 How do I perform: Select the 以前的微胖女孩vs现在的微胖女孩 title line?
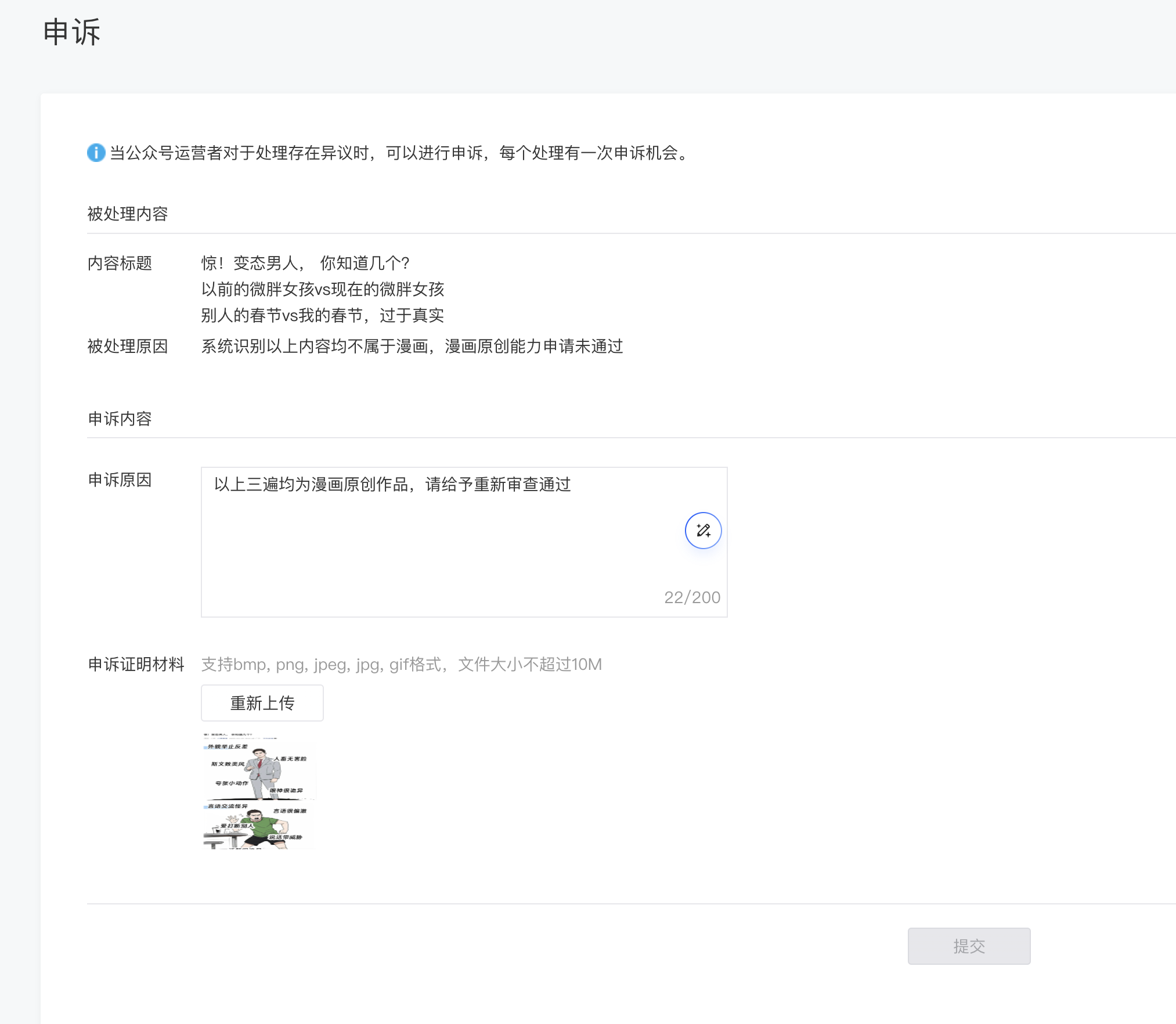[x=322, y=289]
